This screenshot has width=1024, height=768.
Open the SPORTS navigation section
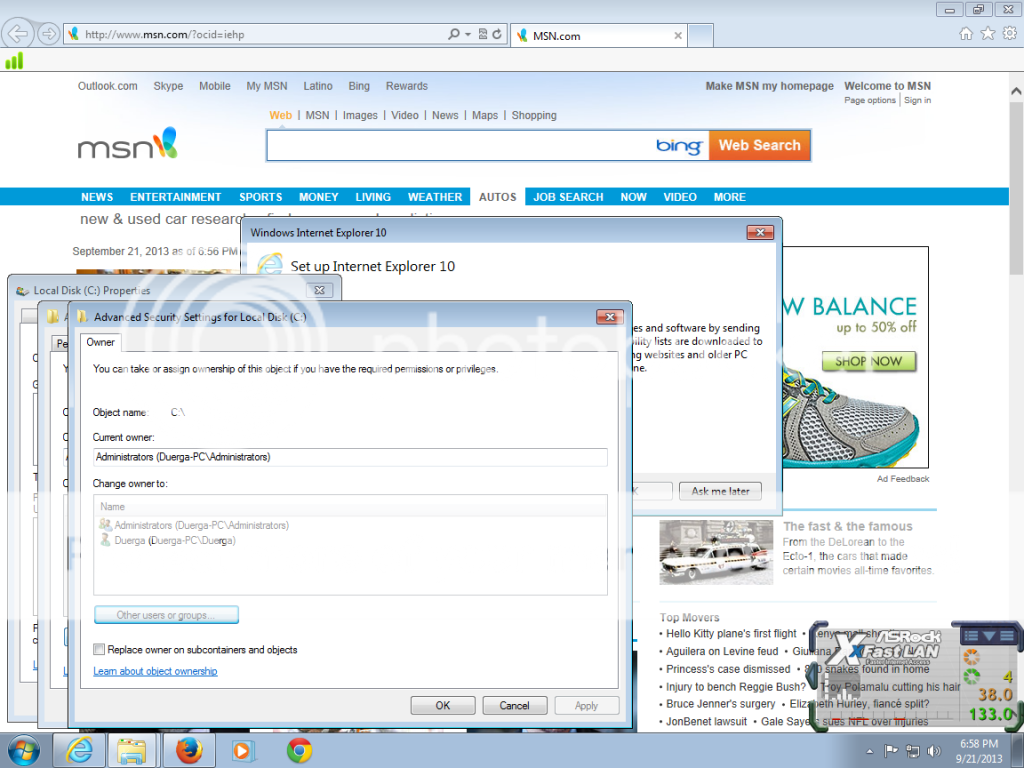pyautogui.click(x=261, y=197)
